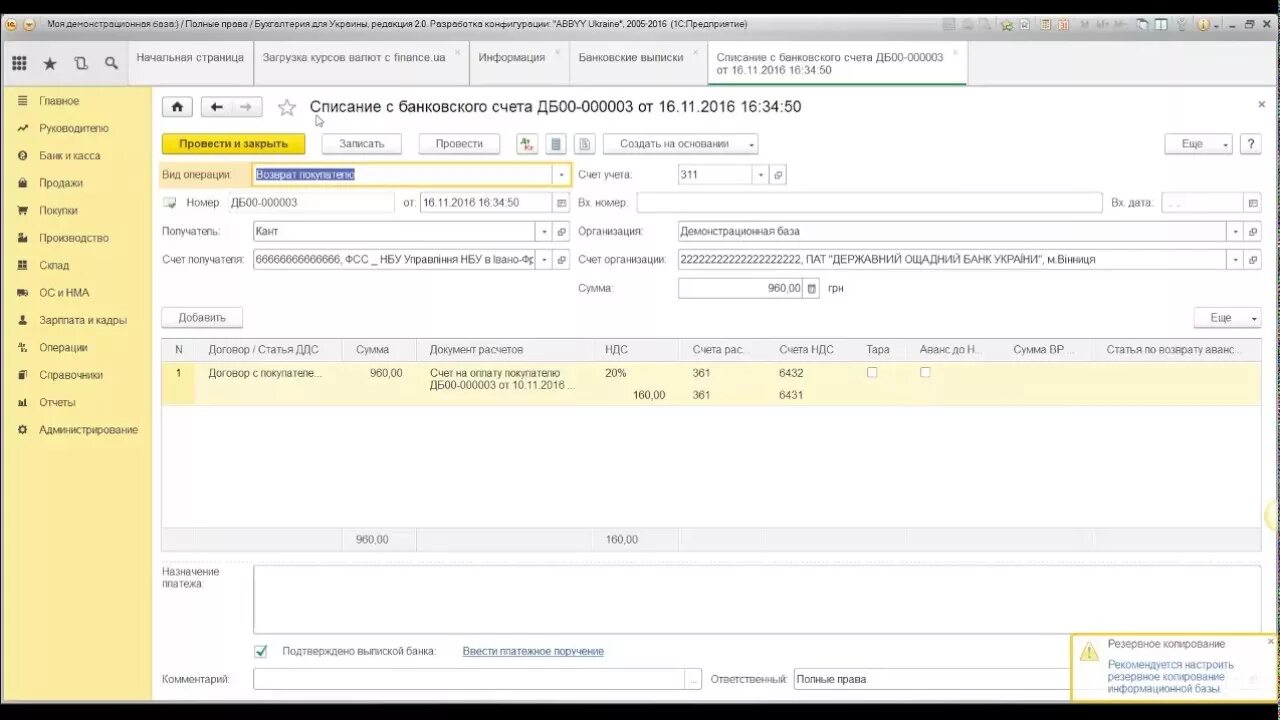Click the Ввести платежное поручение link
Screen dimensions: 1280x720
coord(533,651)
